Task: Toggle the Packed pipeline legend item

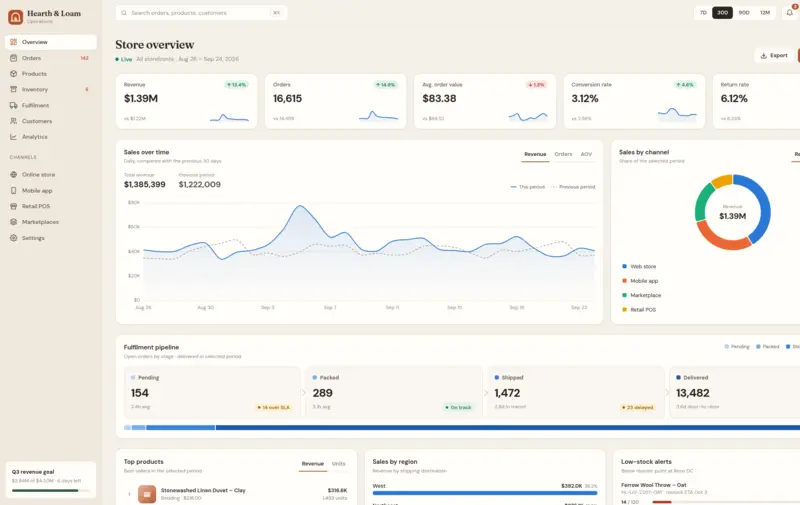Action: pos(767,347)
